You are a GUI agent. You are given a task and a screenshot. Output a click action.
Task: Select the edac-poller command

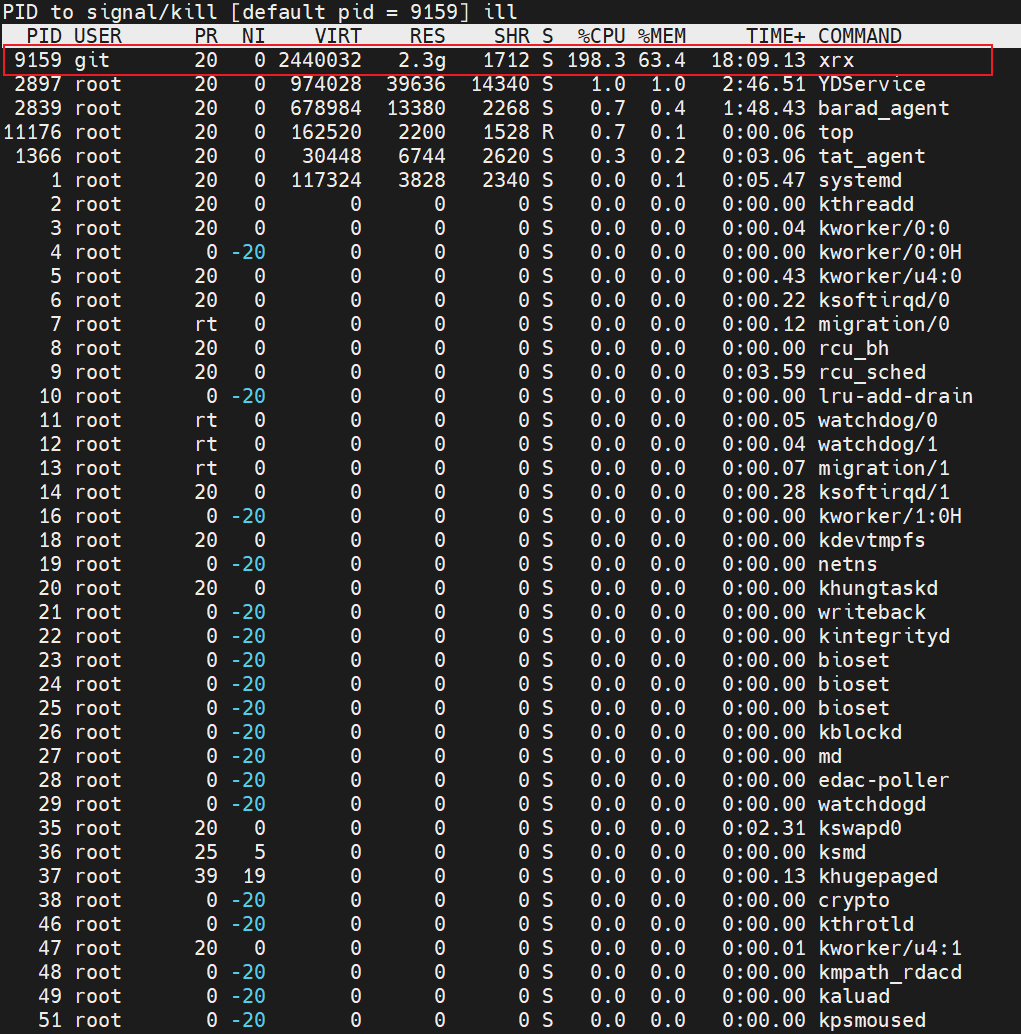[883, 780]
